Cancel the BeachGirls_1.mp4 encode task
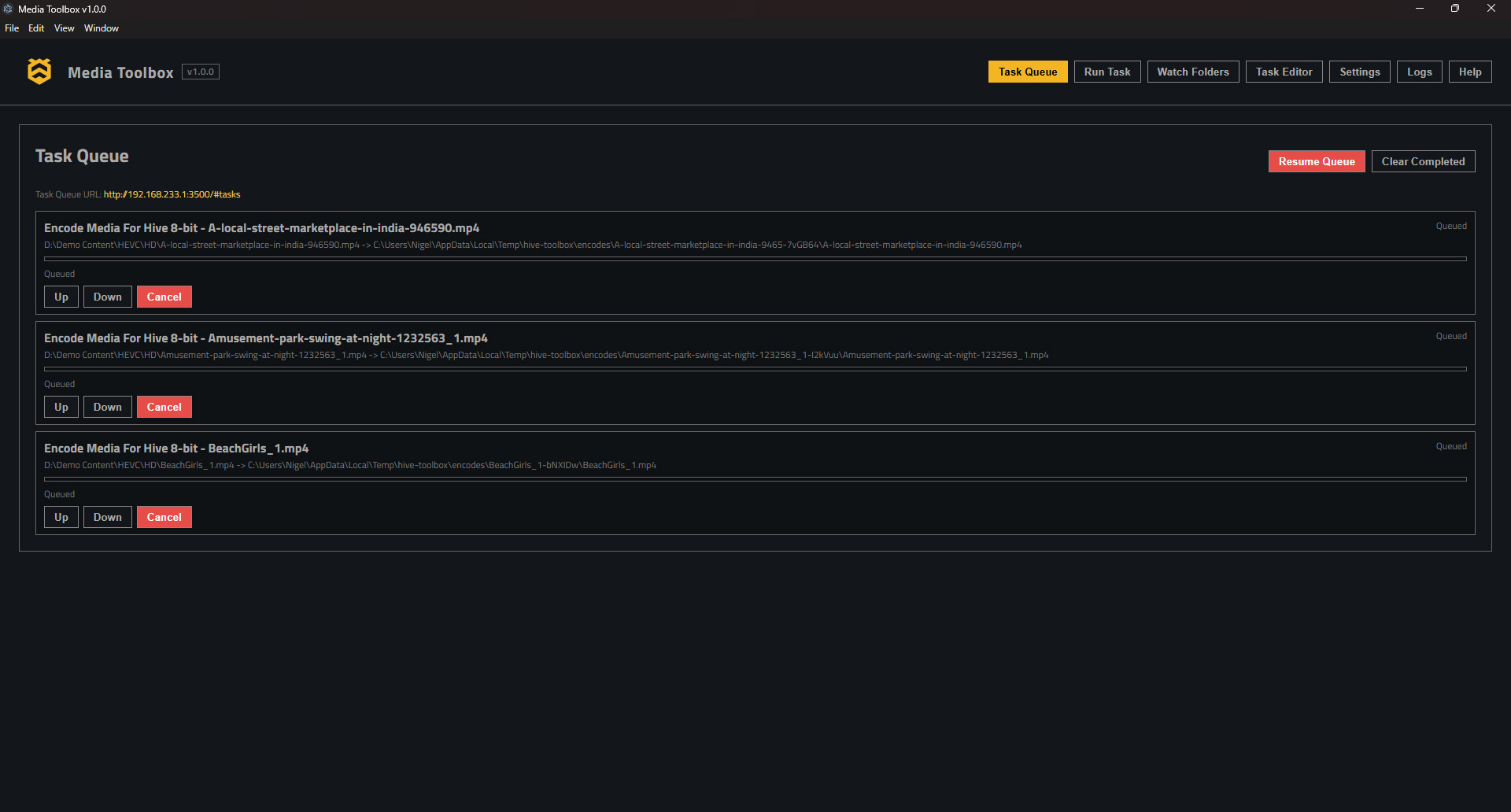This screenshot has height=812, width=1511. 164,517
